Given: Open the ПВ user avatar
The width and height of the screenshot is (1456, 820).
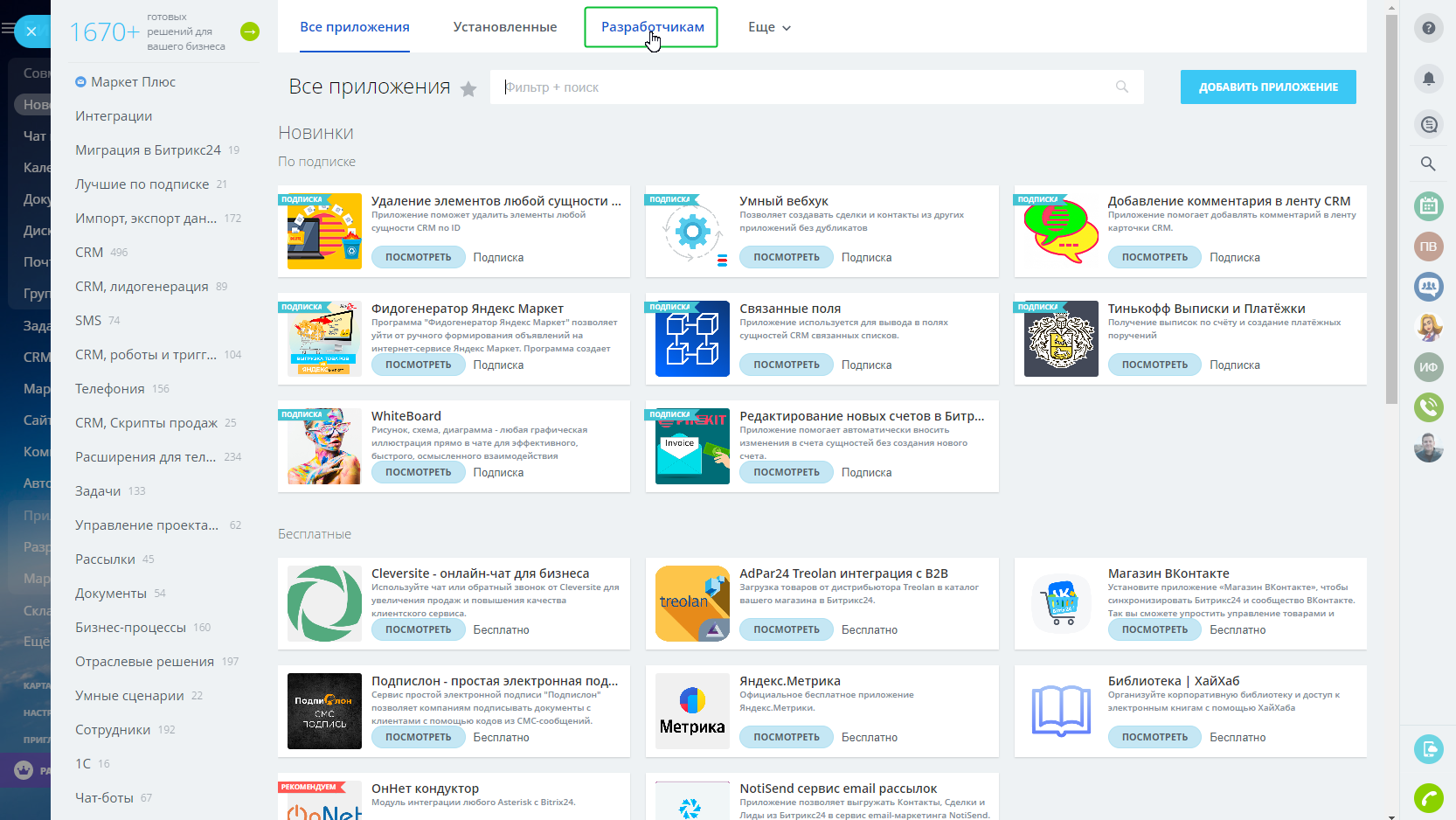Looking at the screenshot, I should (1428, 247).
